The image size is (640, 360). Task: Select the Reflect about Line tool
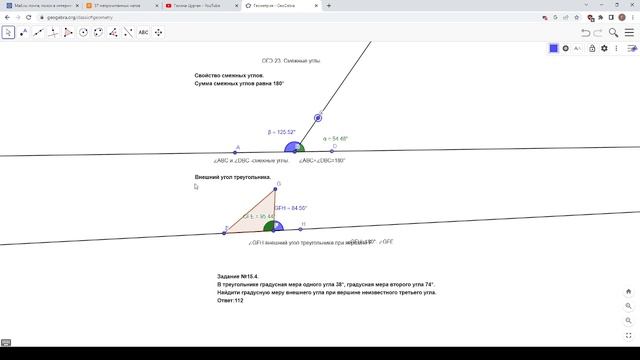pos(128,33)
